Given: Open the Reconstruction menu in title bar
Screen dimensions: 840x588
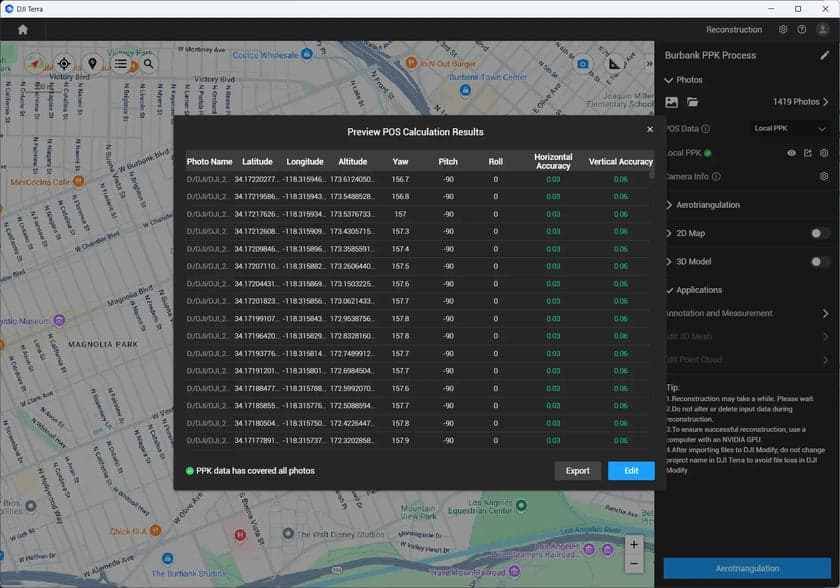Looking at the screenshot, I should [x=733, y=30].
